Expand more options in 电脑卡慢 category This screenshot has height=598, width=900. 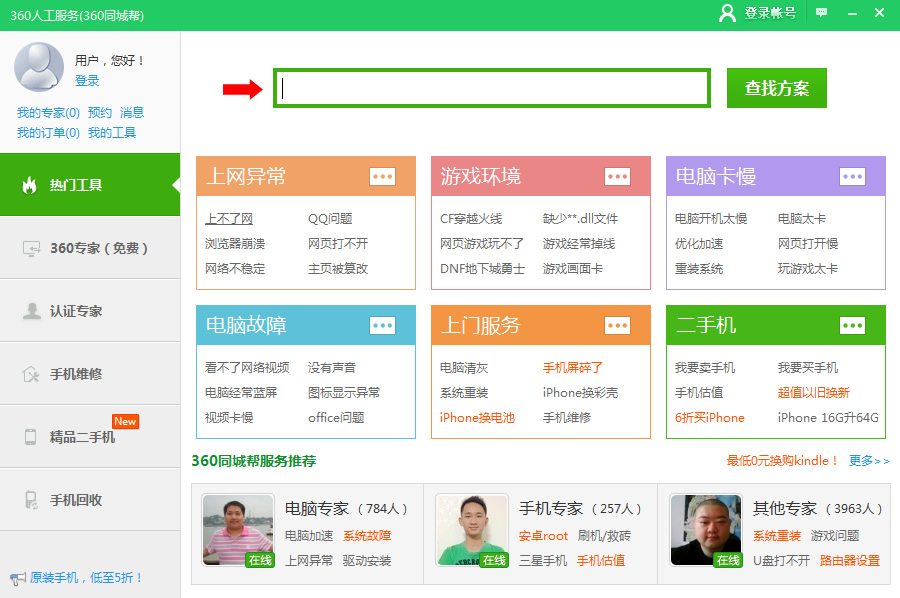click(x=852, y=177)
